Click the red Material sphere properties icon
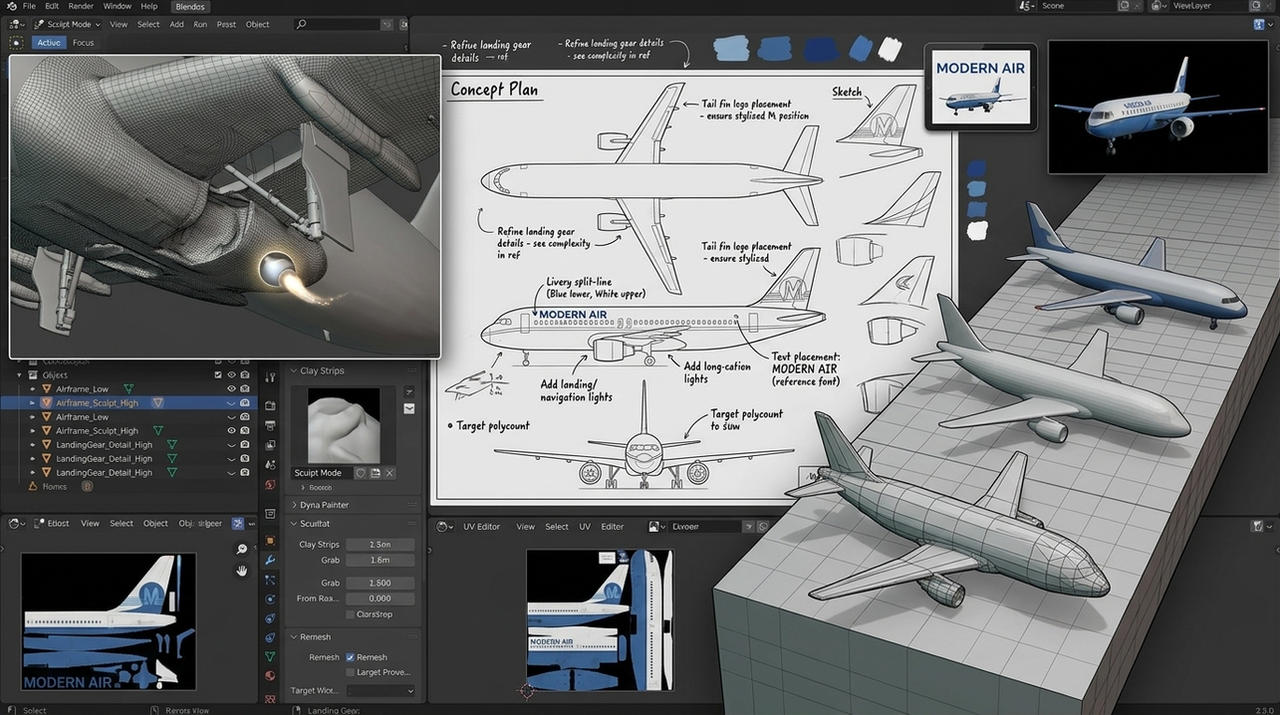The width and height of the screenshot is (1280, 715). pos(270,676)
